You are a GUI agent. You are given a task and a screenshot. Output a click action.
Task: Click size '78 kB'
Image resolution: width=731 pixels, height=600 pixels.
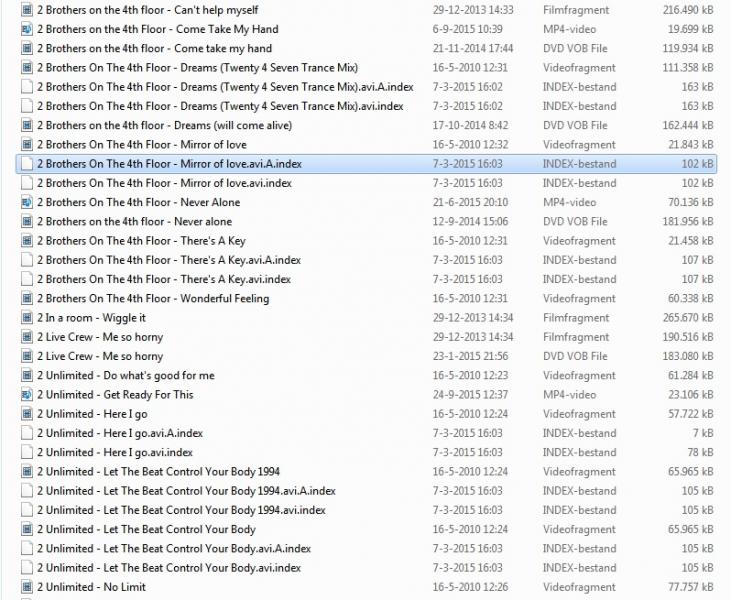pos(701,452)
